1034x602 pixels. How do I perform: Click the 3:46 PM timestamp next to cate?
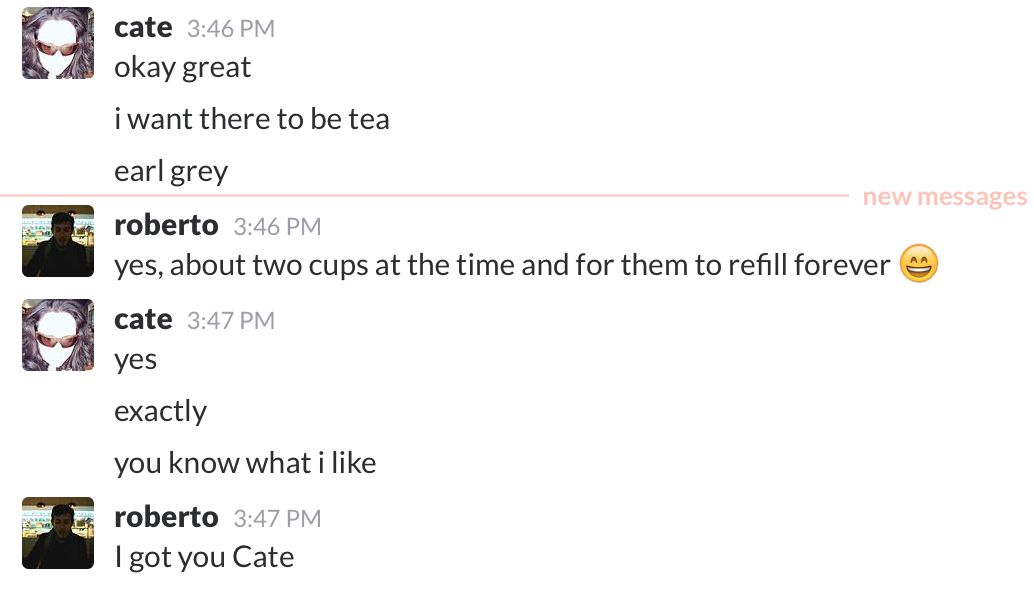click(231, 29)
